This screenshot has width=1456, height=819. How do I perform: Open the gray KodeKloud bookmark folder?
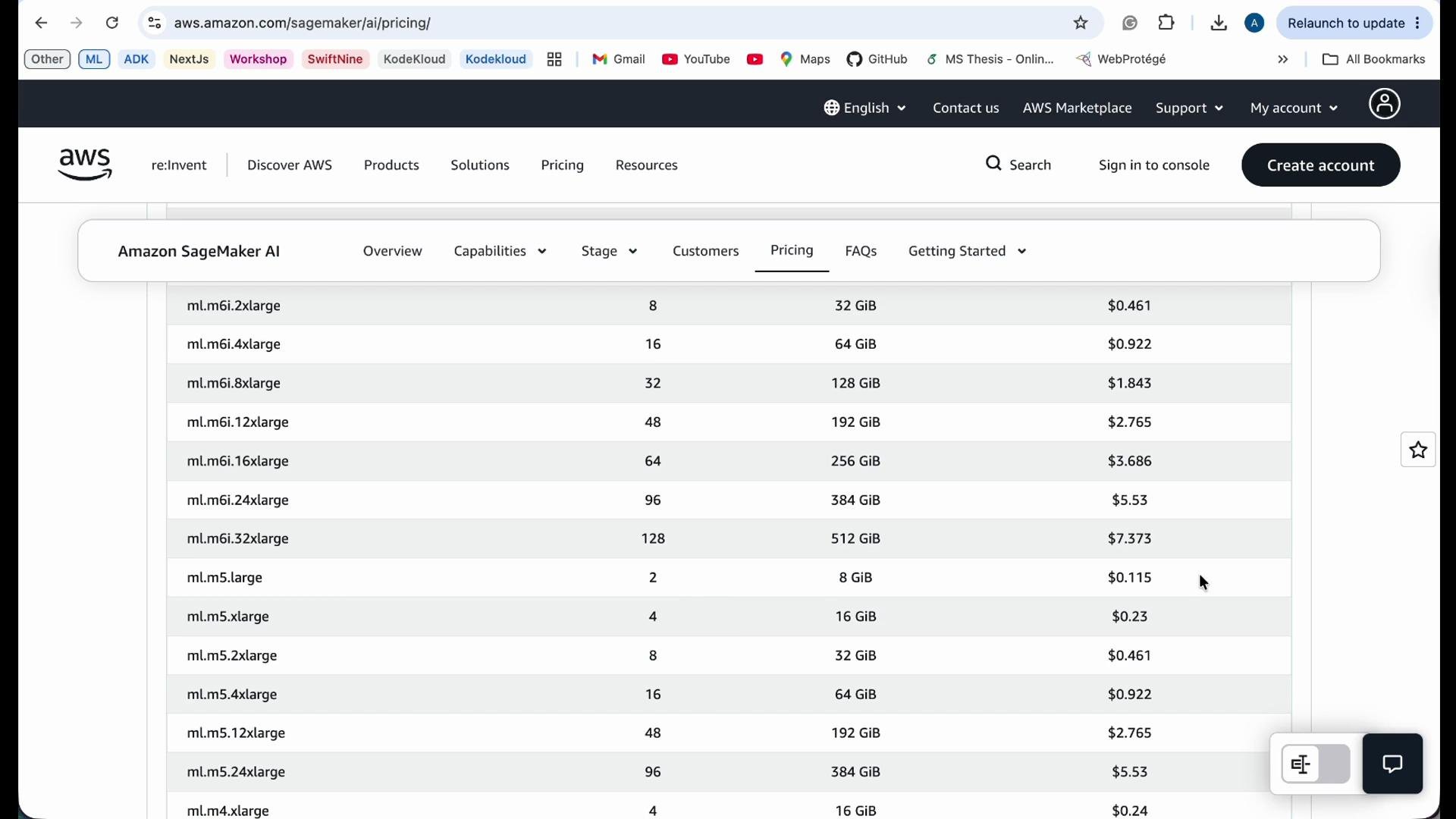[414, 59]
